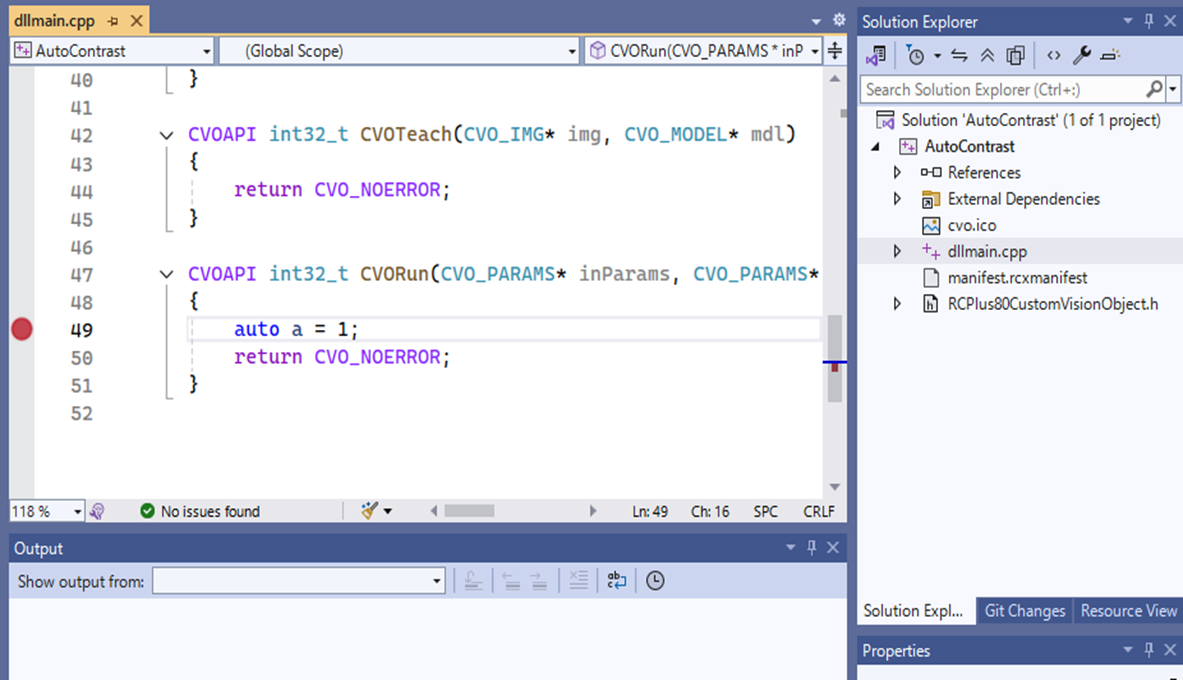Open the 118 % zoom level dropdown
1183x680 pixels.
[77, 511]
